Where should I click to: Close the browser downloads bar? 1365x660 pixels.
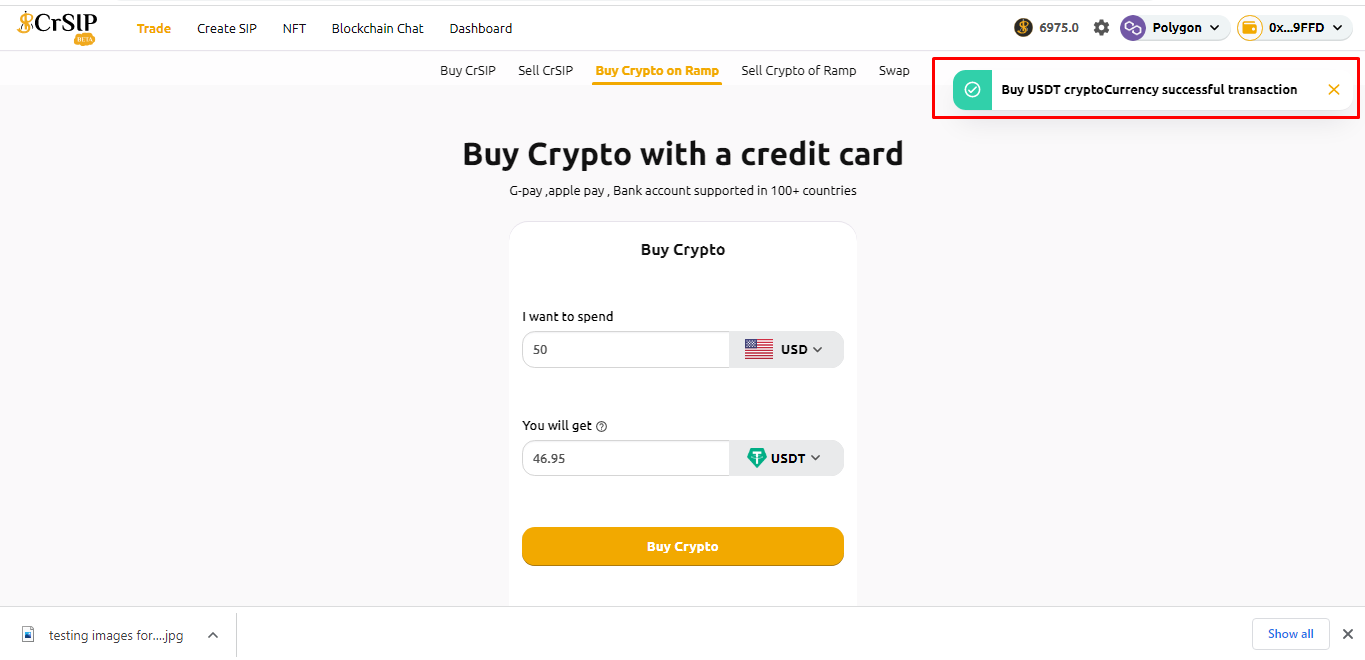(1347, 634)
